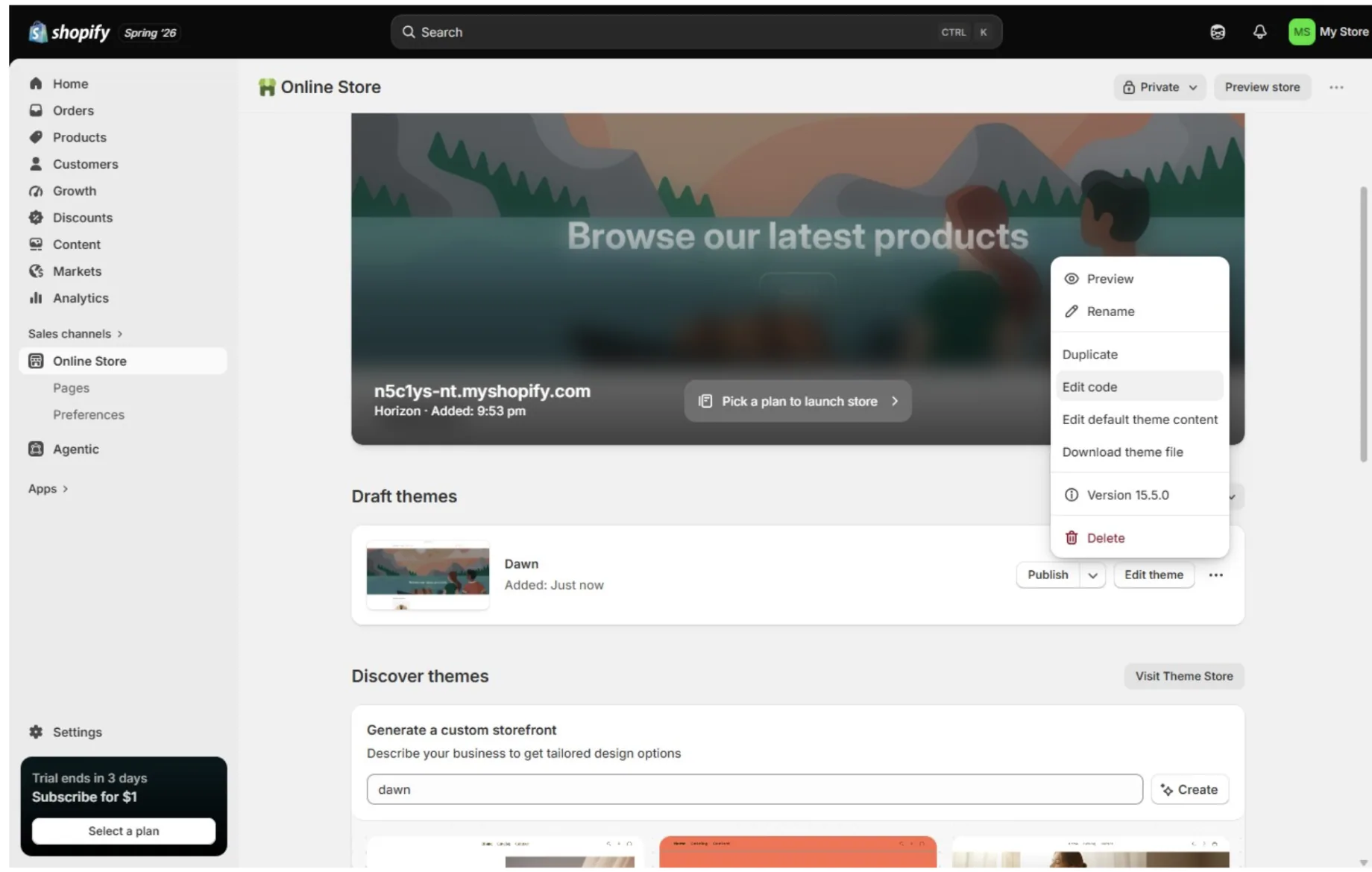
Task: Open the Dawn theme three-dot menu
Action: 1215,575
